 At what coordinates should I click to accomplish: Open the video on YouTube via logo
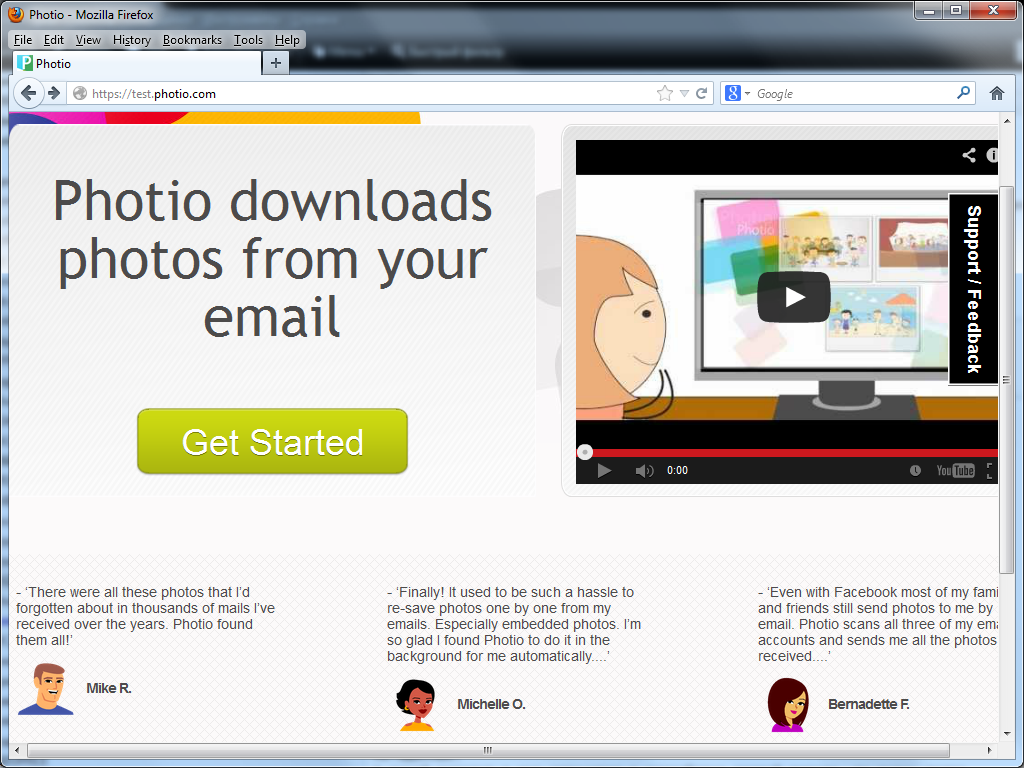pyautogui.click(x=955, y=470)
